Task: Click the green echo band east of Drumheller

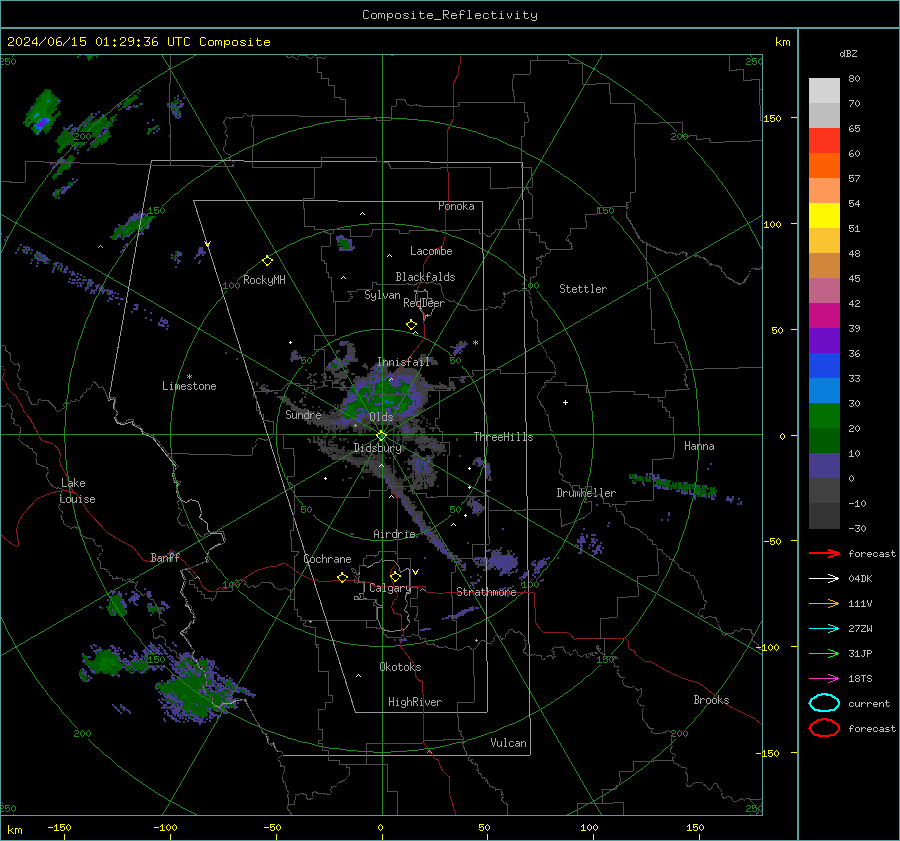Action: (673, 485)
